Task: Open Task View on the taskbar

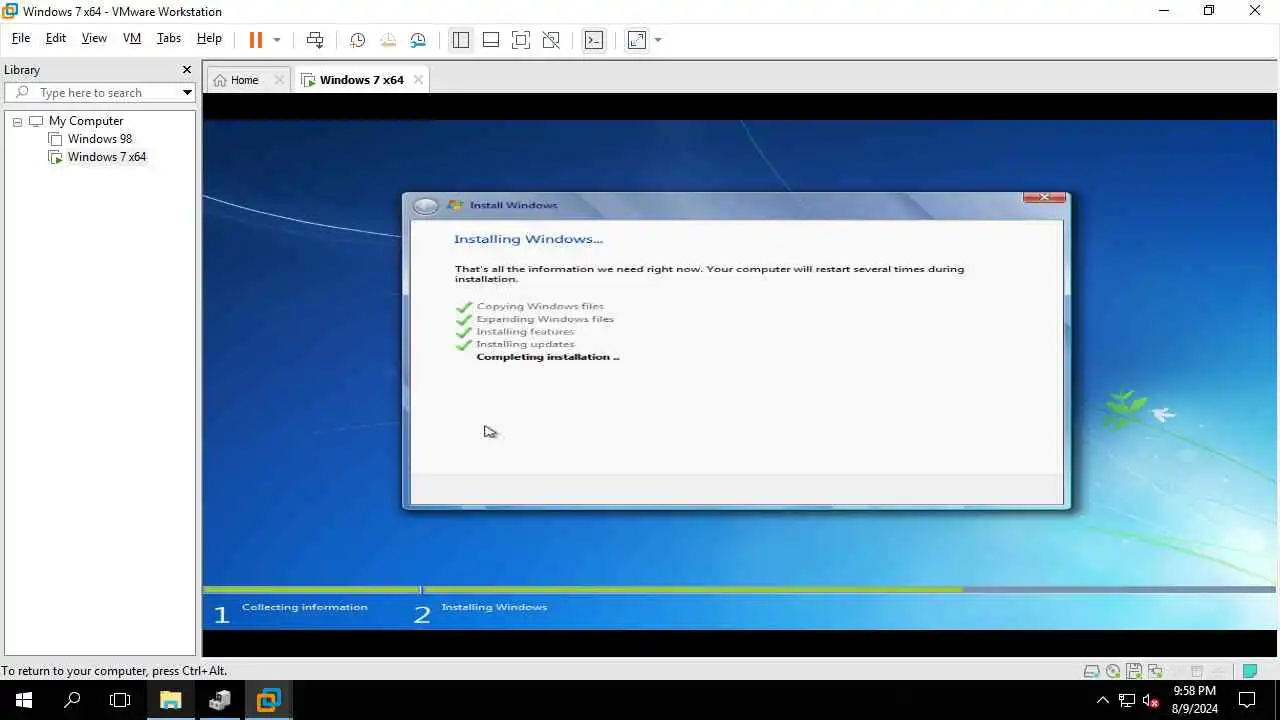Action: [120, 700]
